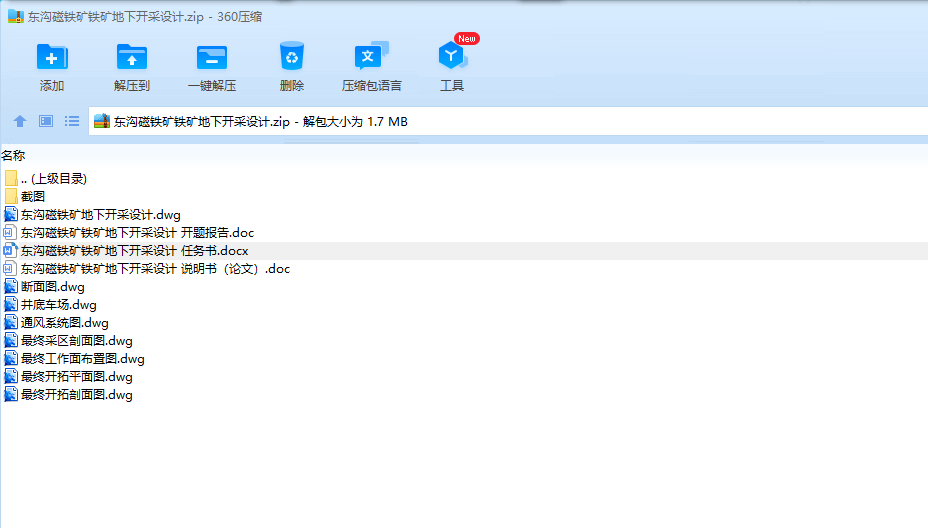The height and width of the screenshot is (528, 928).
Task: Go up one level with the up arrow
Action: 20,121
